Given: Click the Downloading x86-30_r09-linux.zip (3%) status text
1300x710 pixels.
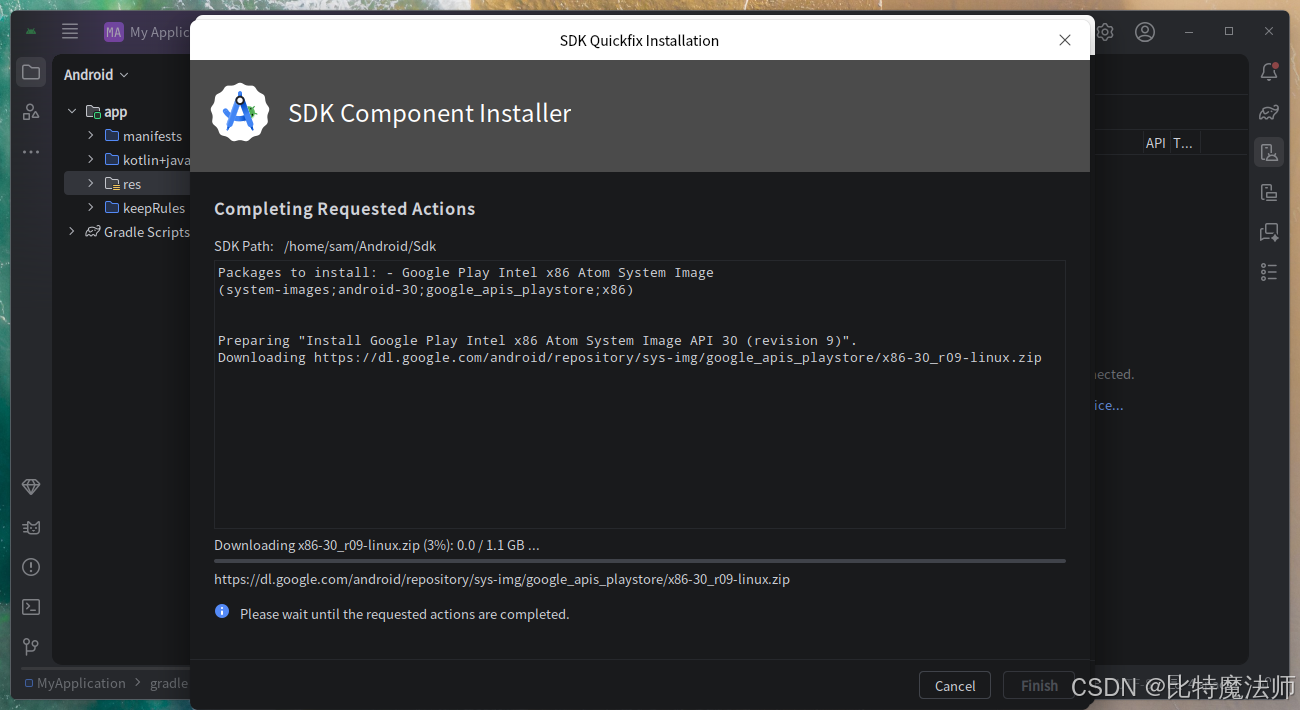Looking at the screenshot, I should (x=377, y=545).
